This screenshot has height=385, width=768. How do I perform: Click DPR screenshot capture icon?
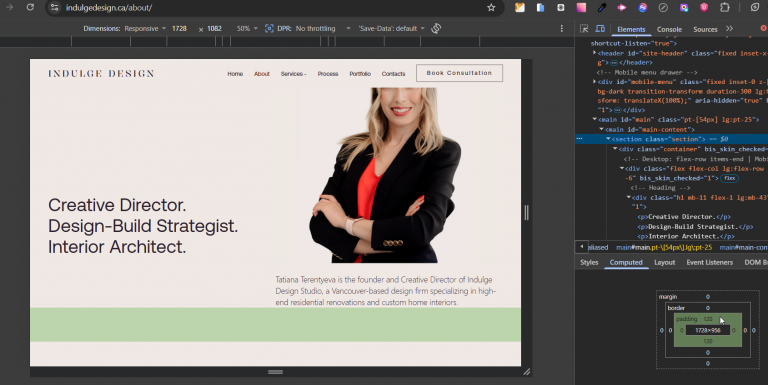[x=269, y=28]
